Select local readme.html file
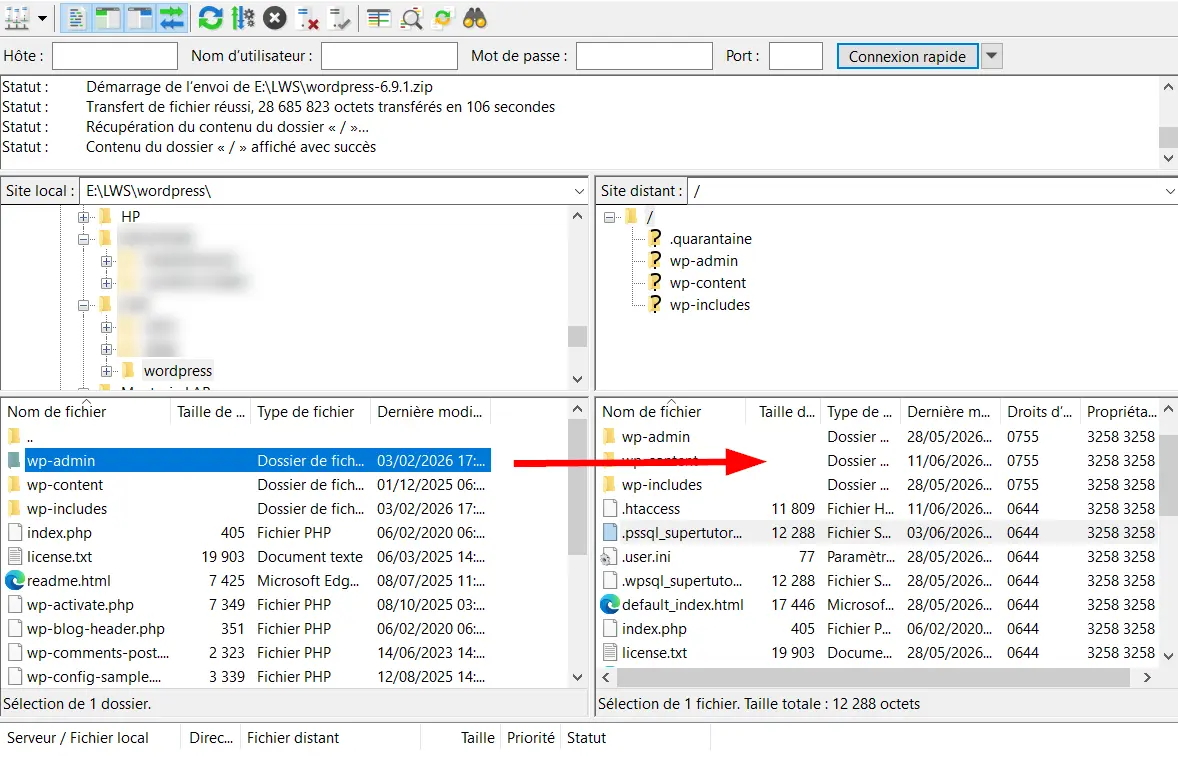Viewport: 1178px width, 775px height. click(68, 581)
